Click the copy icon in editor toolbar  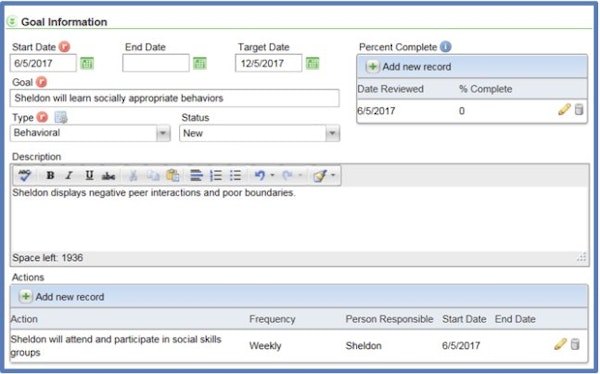tap(153, 176)
